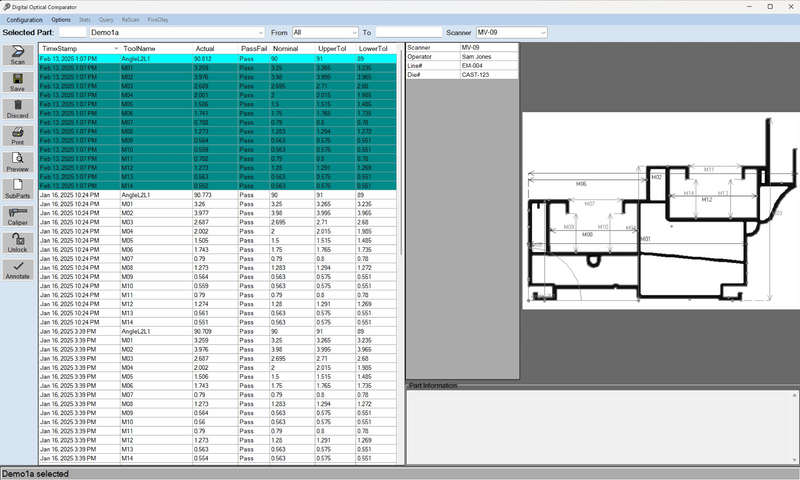The height and width of the screenshot is (480, 800).
Task: Open the Preview tool
Action: tap(18, 162)
